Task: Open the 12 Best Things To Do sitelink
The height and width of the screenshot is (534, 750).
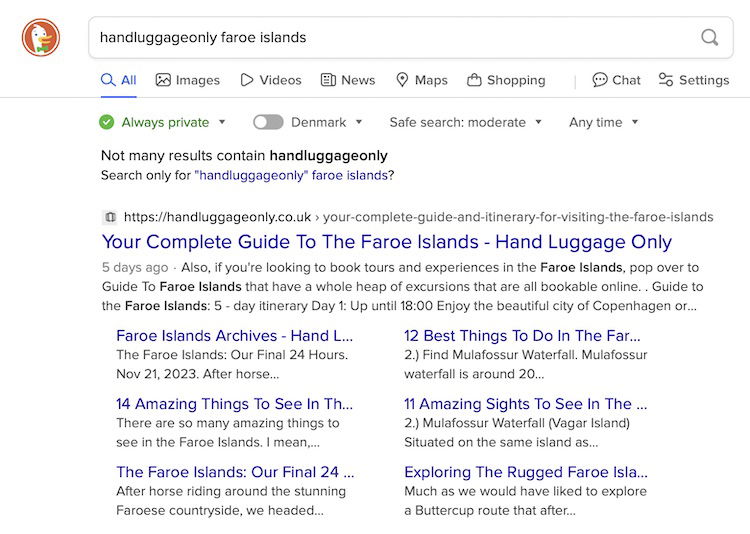Action: pos(522,335)
